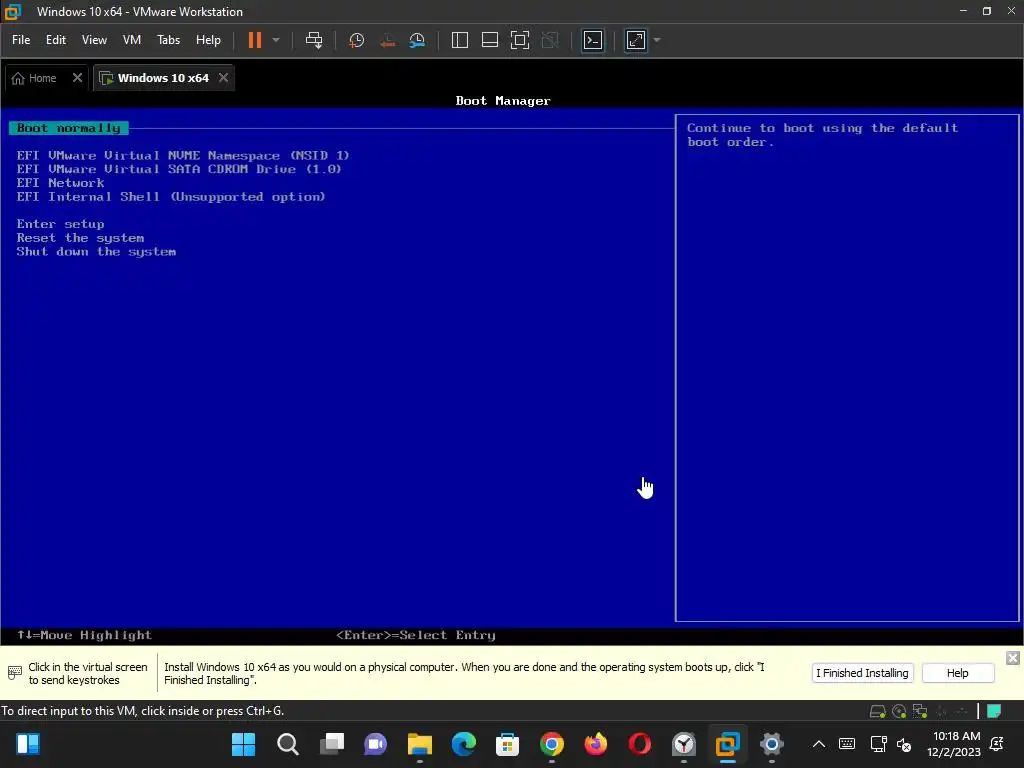The image size is (1024, 768).
Task: Revert the VM to its previous snapshot
Action: point(387,40)
